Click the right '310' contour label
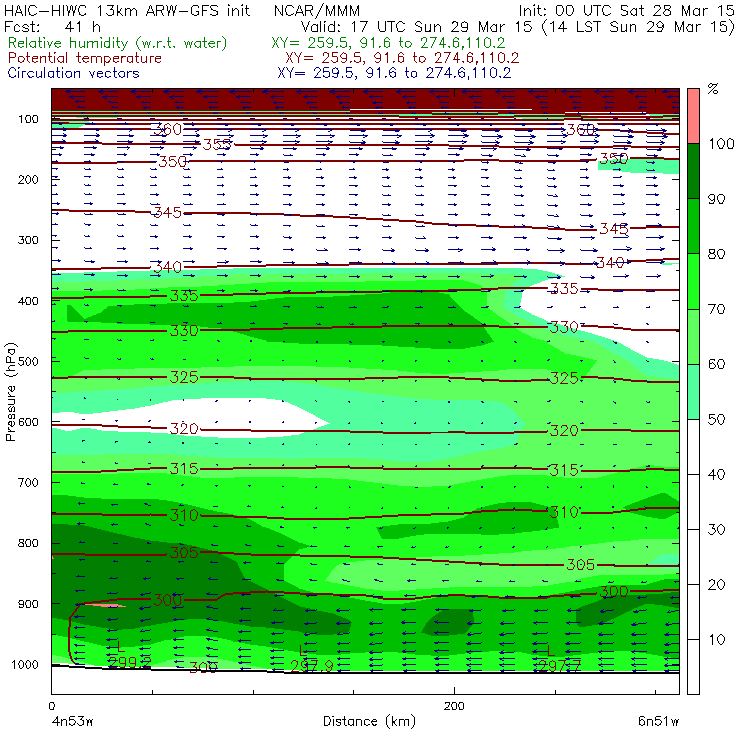The width and height of the screenshot is (740, 740). coord(564,512)
